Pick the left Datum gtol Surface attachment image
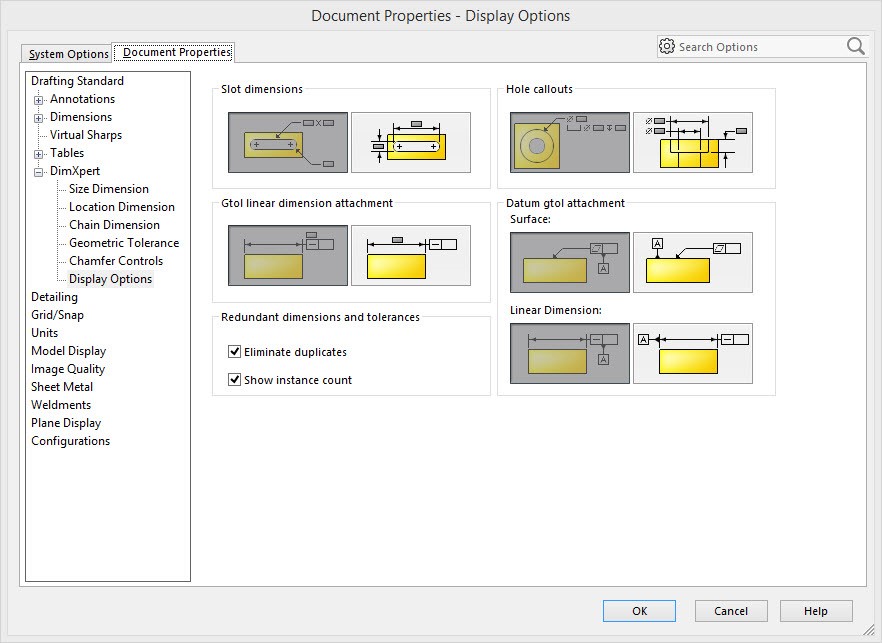Image resolution: width=882 pixels, height=643 pixels. coord(570,262)
